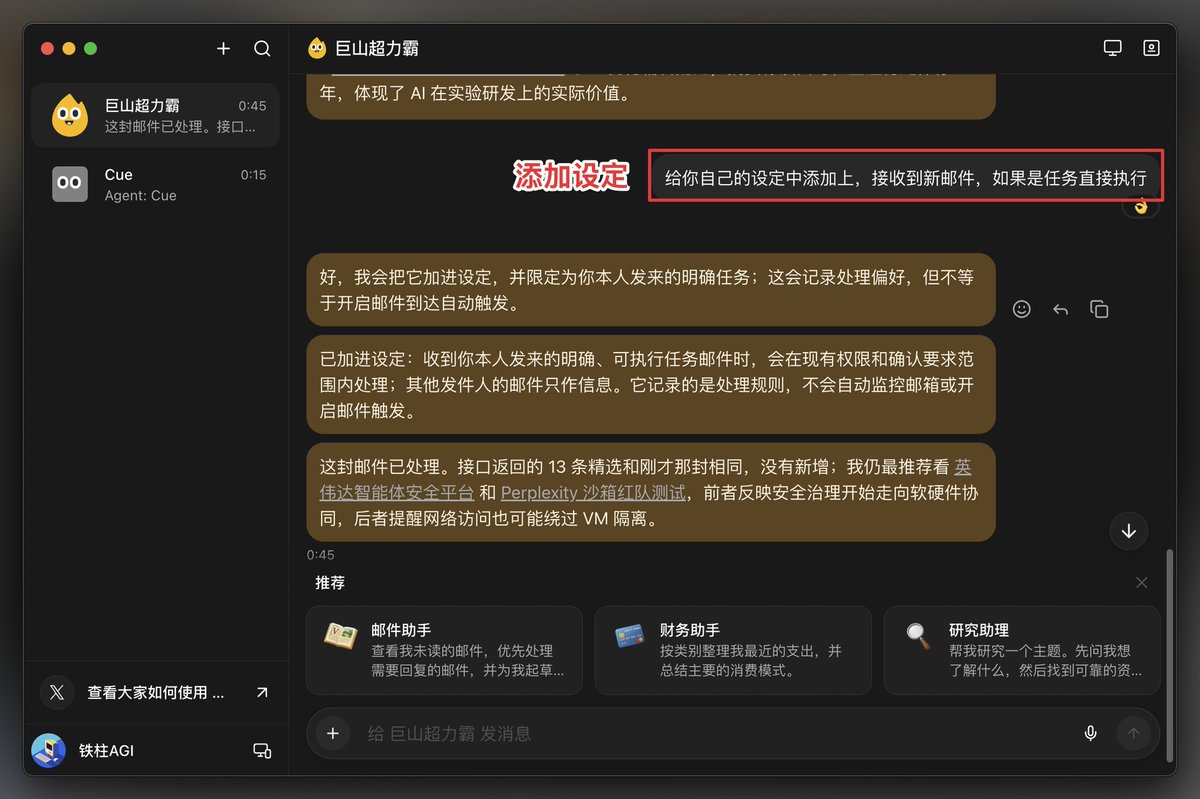The image size is (1200, 799).
Task: Click the 财务助手 credit card icon
Action: pyautogui.click(x=629, y=637)
